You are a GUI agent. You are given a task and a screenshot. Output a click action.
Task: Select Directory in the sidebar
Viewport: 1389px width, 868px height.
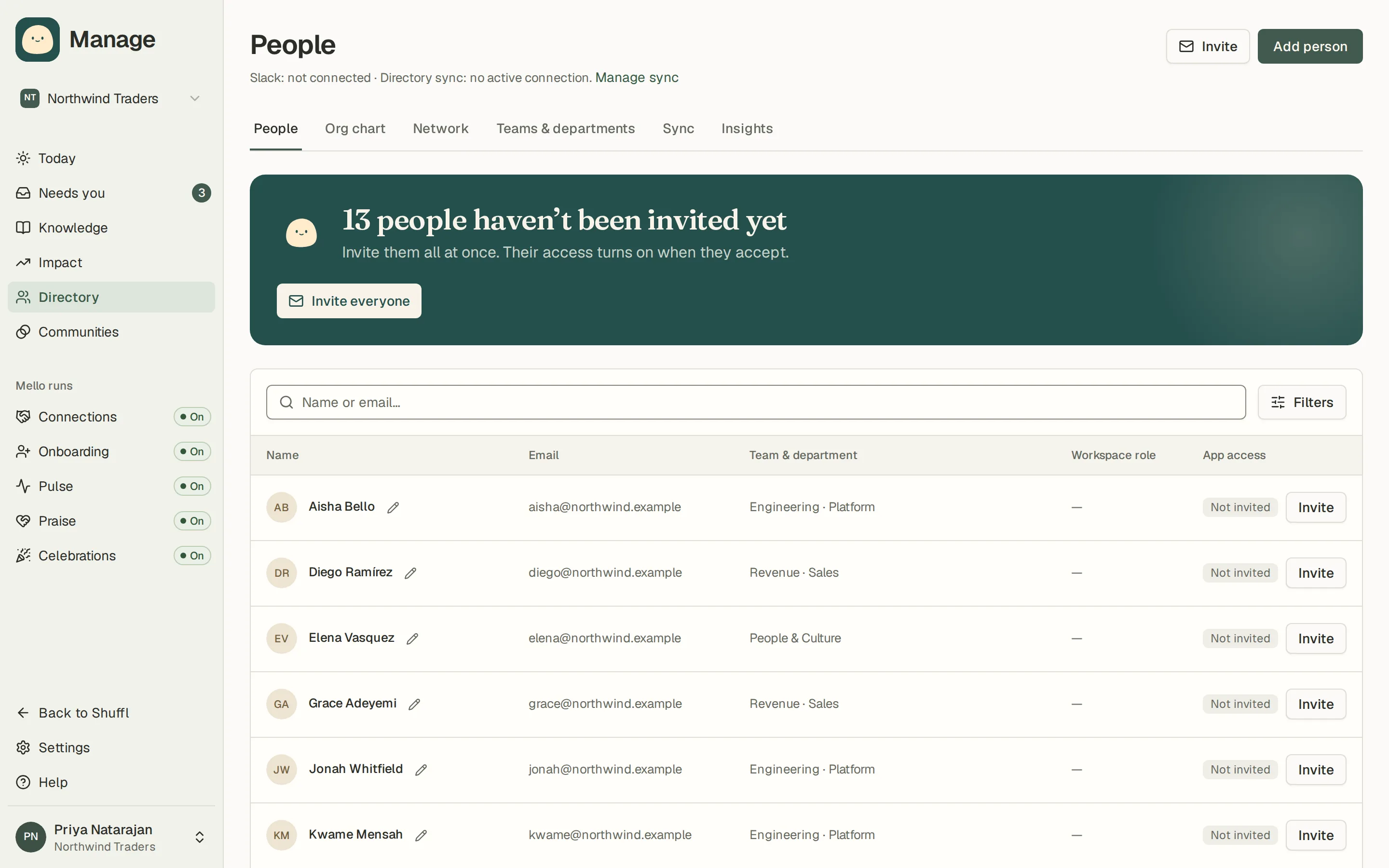[111, 298]
